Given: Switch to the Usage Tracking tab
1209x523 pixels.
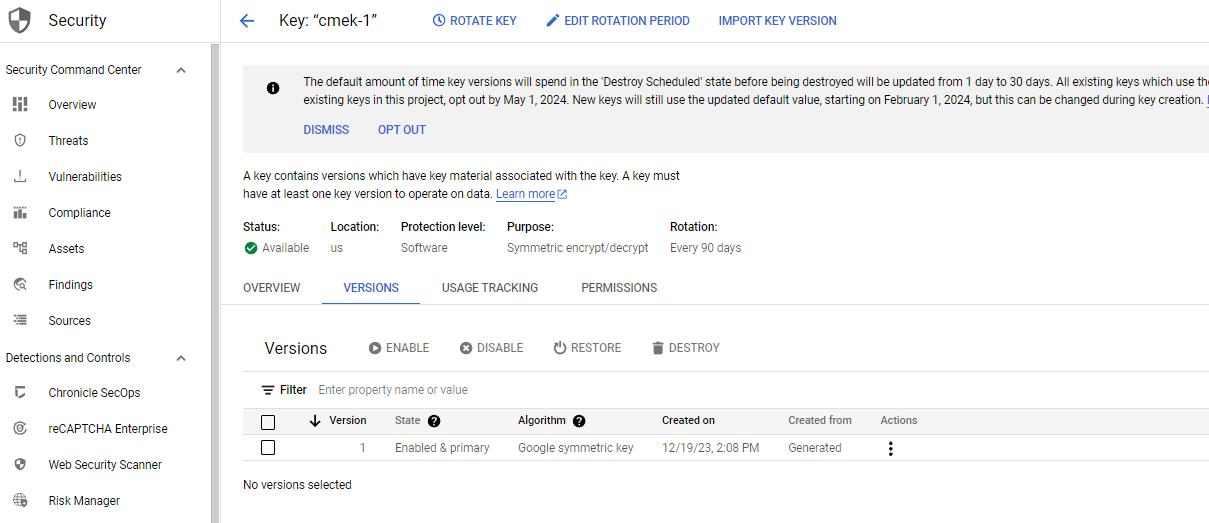Looking at the screenshot, I should click(490, 288).
